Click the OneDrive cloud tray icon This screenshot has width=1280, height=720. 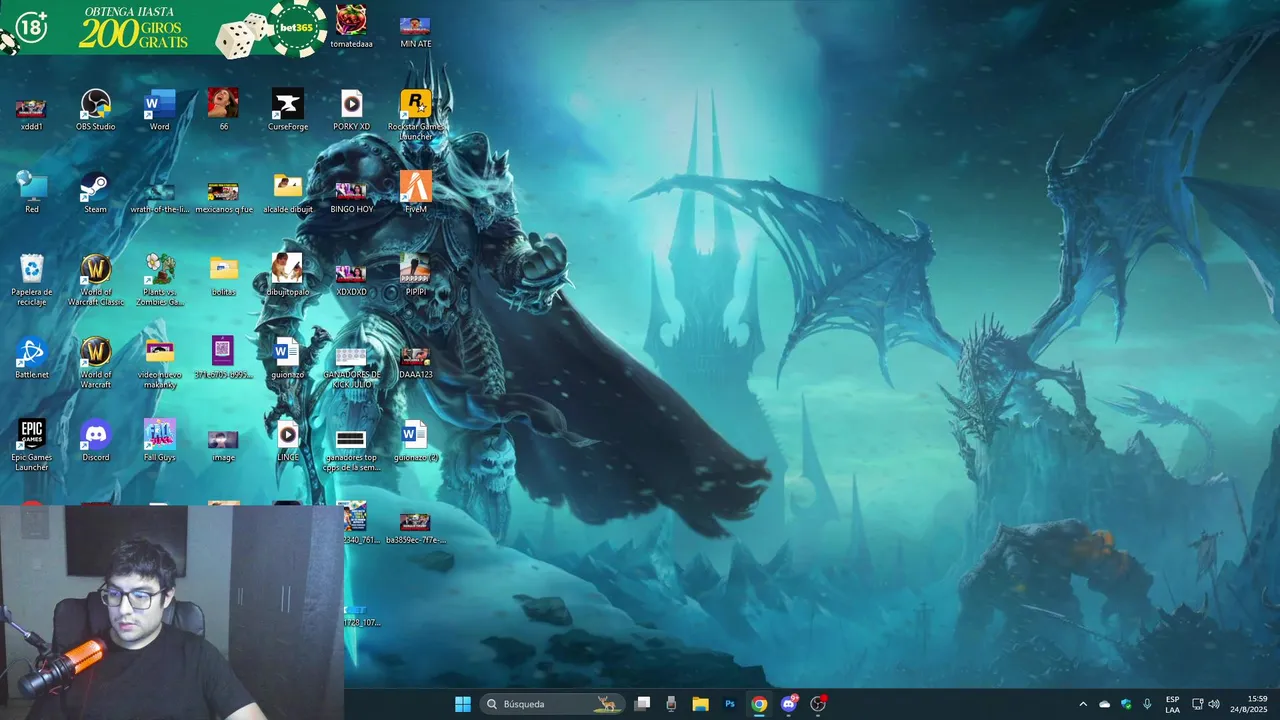[1104, 704]
